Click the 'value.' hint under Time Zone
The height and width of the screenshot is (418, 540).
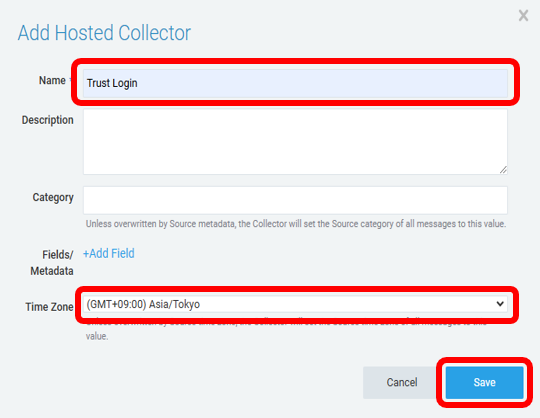tap(97, 336)
